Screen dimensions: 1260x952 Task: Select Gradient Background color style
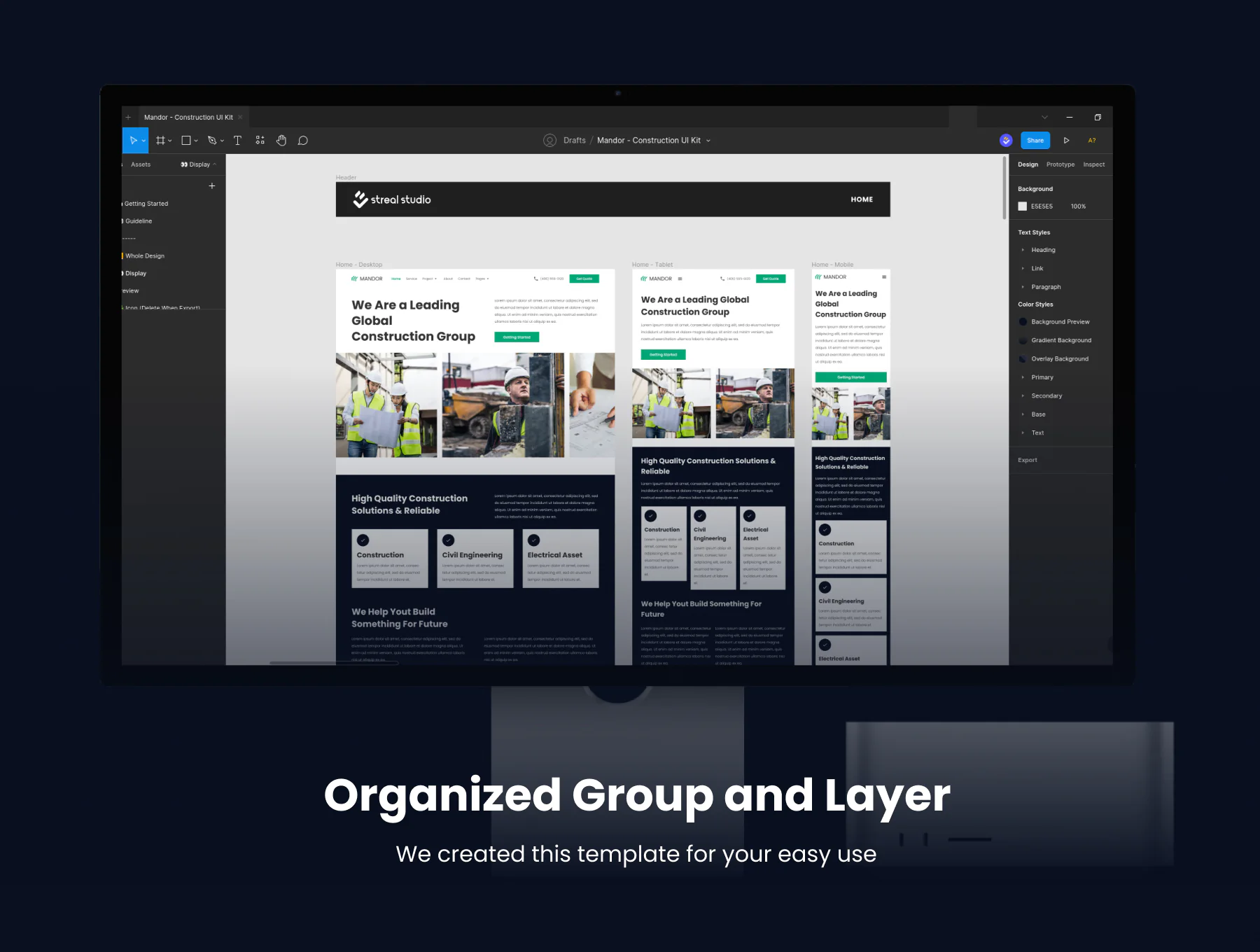1056,340
